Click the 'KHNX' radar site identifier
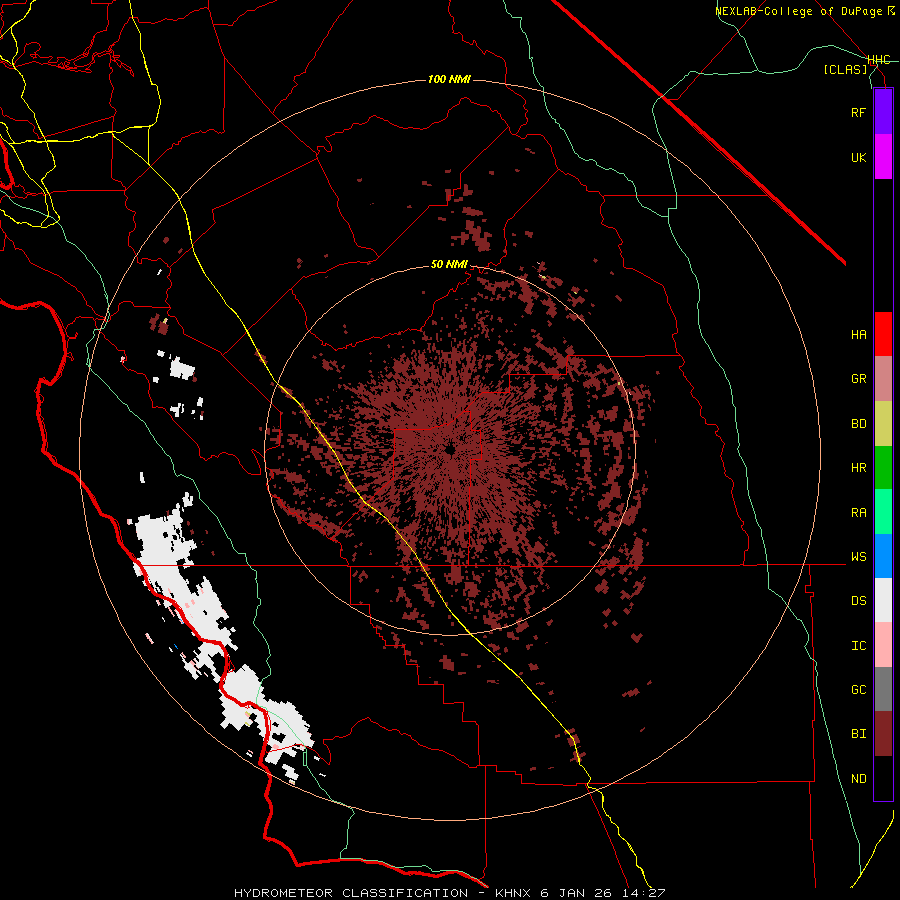This screenshot has height=900, width=900. [x=514, y=893]
